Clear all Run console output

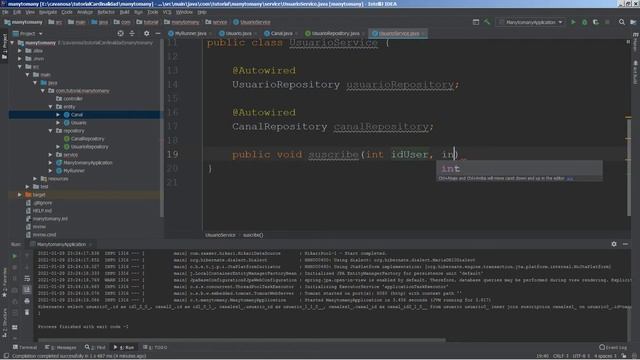click(x=27, y=312)
